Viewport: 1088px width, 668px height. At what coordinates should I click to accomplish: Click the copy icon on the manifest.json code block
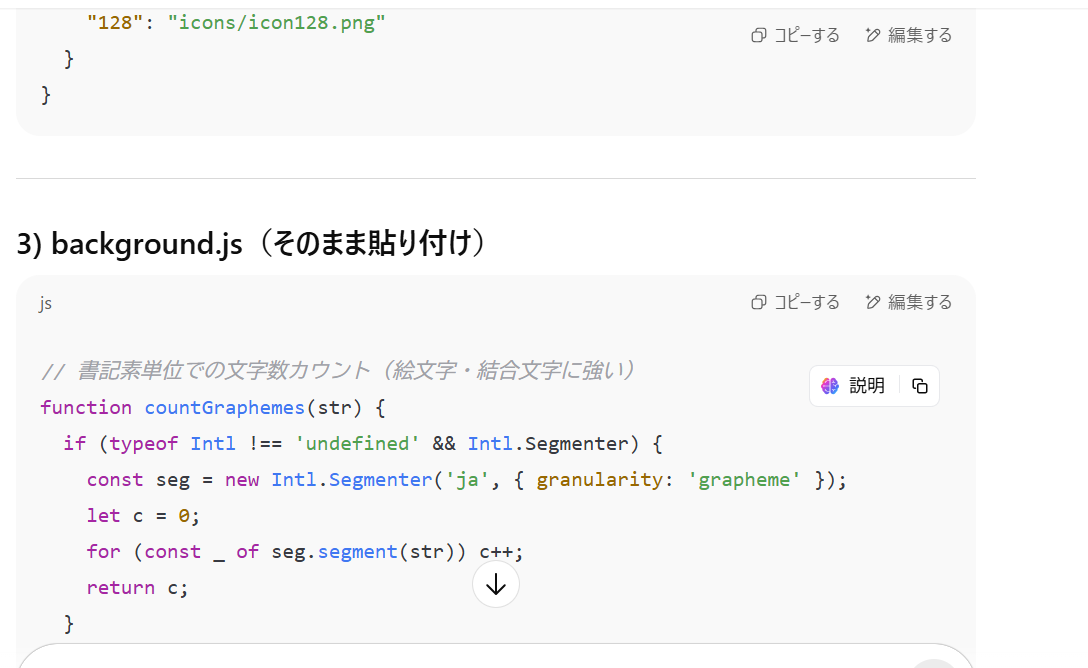click(x=759, y=34)
